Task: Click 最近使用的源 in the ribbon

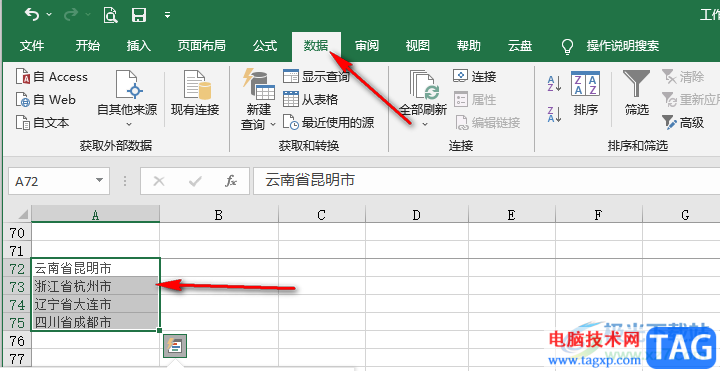Action: click(328, 123)
